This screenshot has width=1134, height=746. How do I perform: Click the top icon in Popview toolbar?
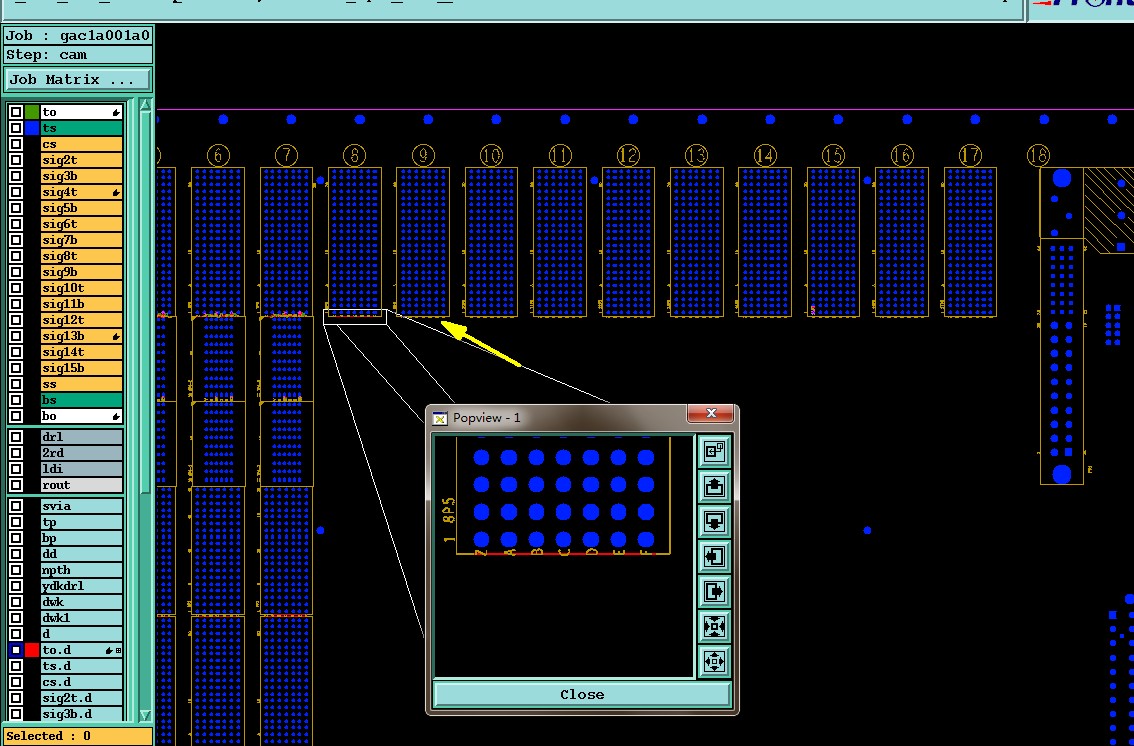pos(714,452)
